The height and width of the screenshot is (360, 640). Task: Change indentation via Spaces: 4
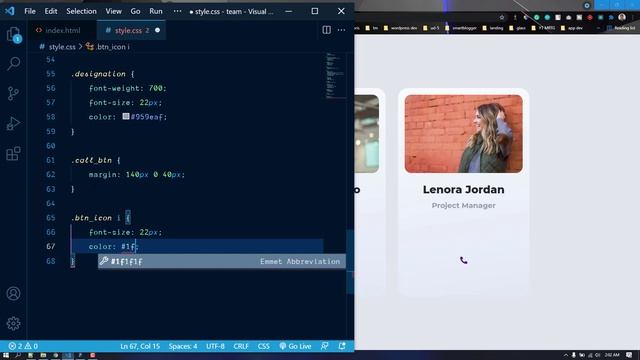coord(183,346)
